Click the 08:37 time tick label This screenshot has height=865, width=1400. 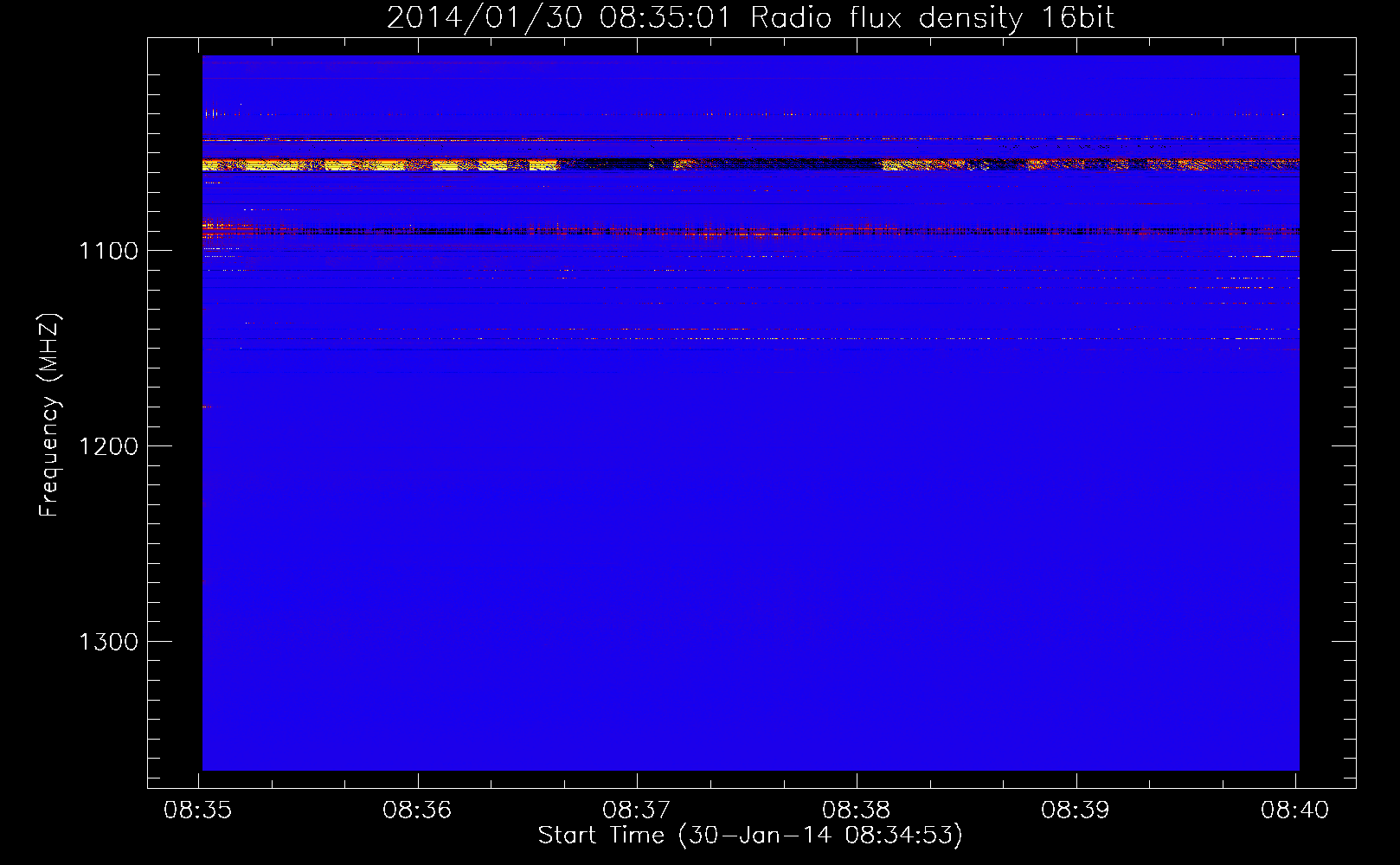click(x=637, y=811)
